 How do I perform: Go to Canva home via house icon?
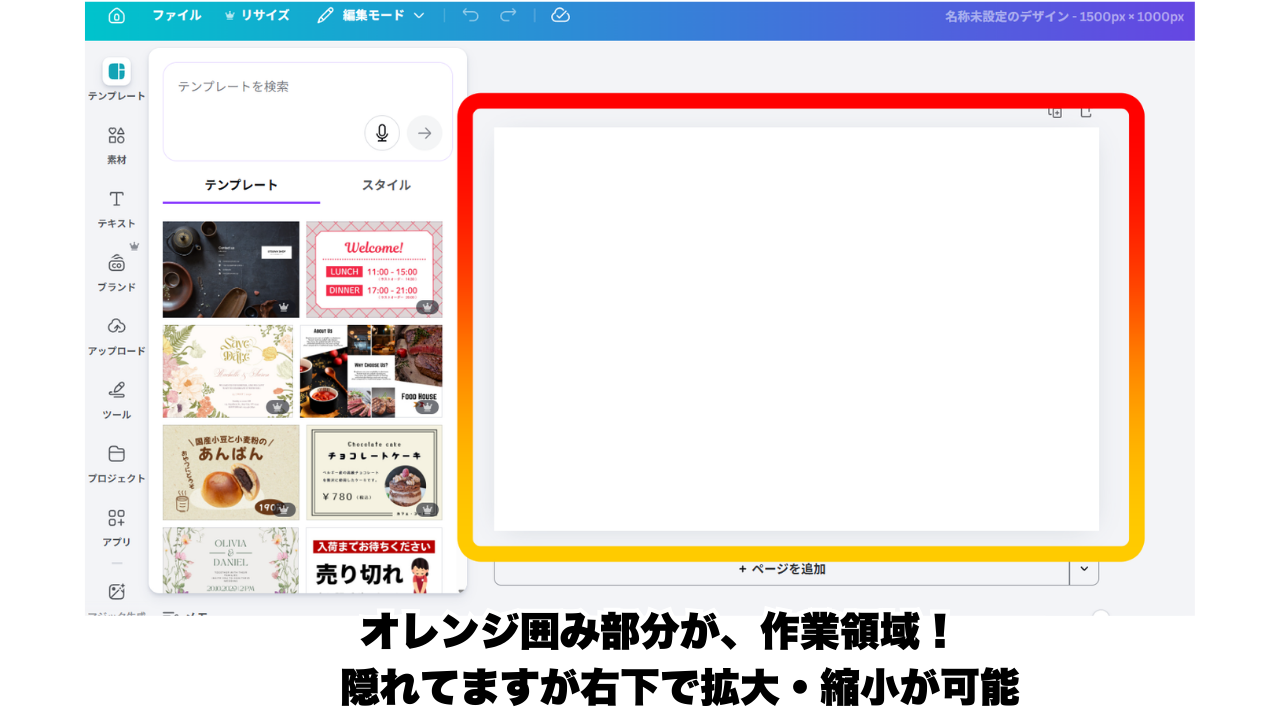click(x=117, y=15)
